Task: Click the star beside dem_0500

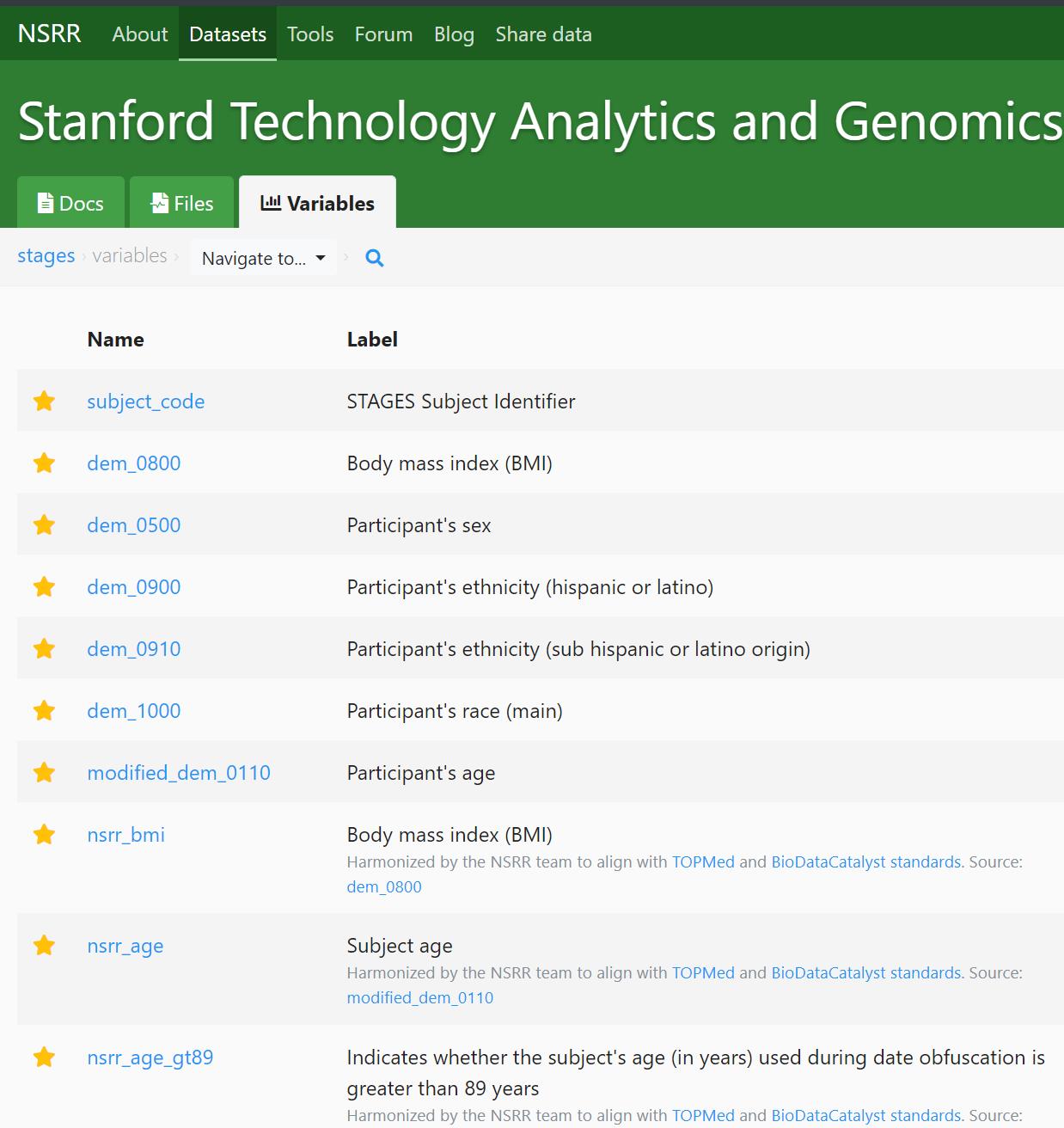Action: click(x=44, y=525)
